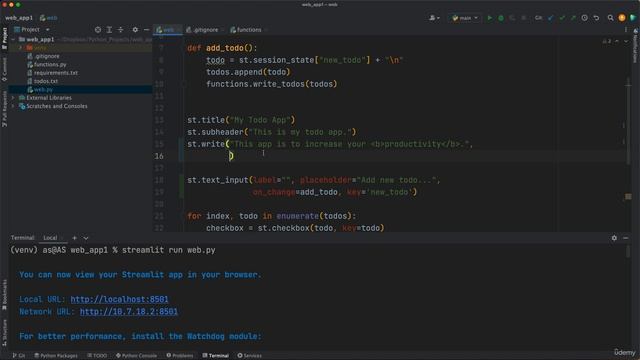
Task: Open the Problems tab
Action: coord(180,356)
